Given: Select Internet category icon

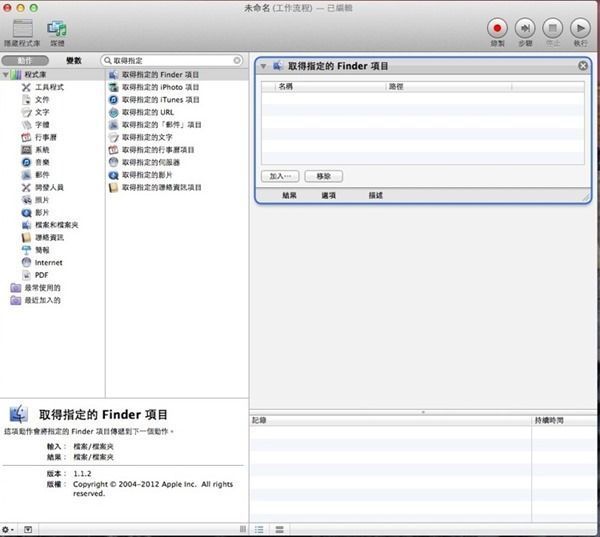Looking at the screenshot, I should point(26,263).
